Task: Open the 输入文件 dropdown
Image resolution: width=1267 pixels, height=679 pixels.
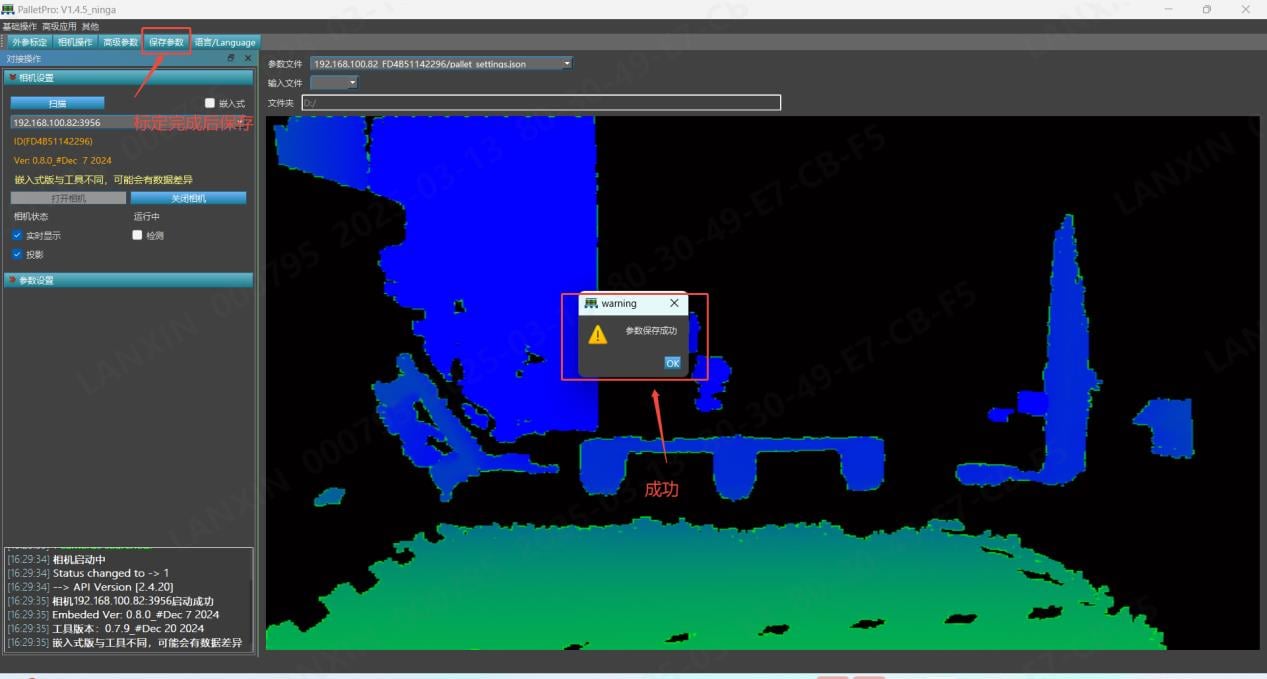Action: pyautogui.click(x=334, y=82)
